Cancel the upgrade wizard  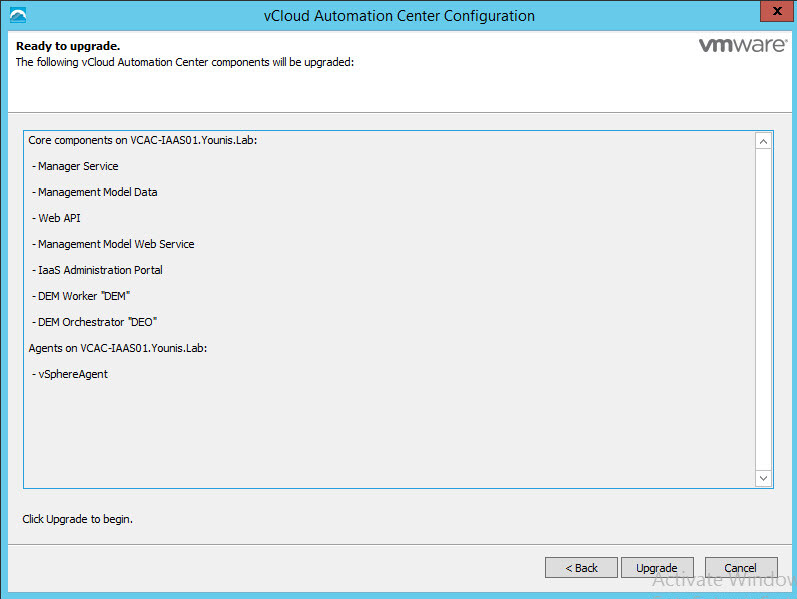click(741, 568)
